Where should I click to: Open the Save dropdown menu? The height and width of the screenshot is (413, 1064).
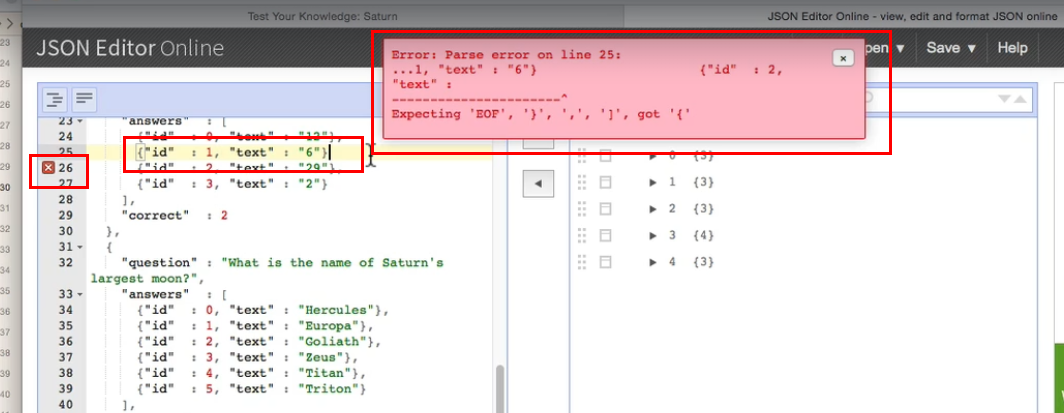tap(950, 48)
